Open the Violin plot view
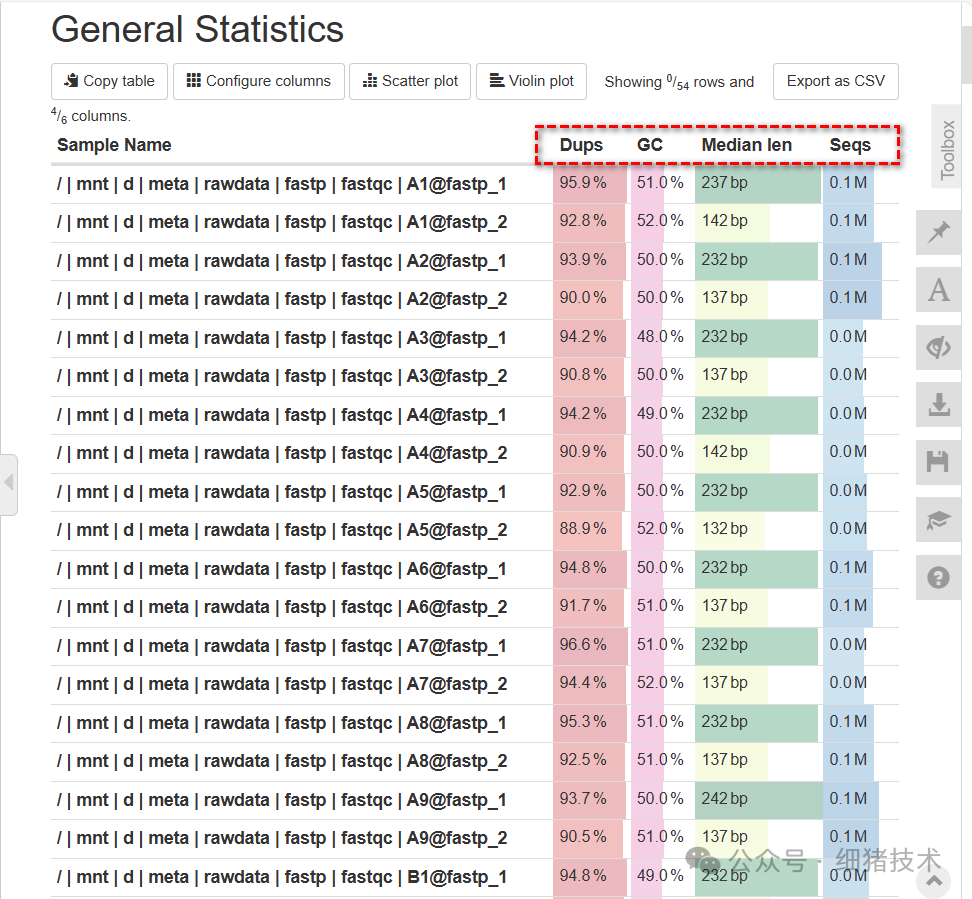 point(532,82)
